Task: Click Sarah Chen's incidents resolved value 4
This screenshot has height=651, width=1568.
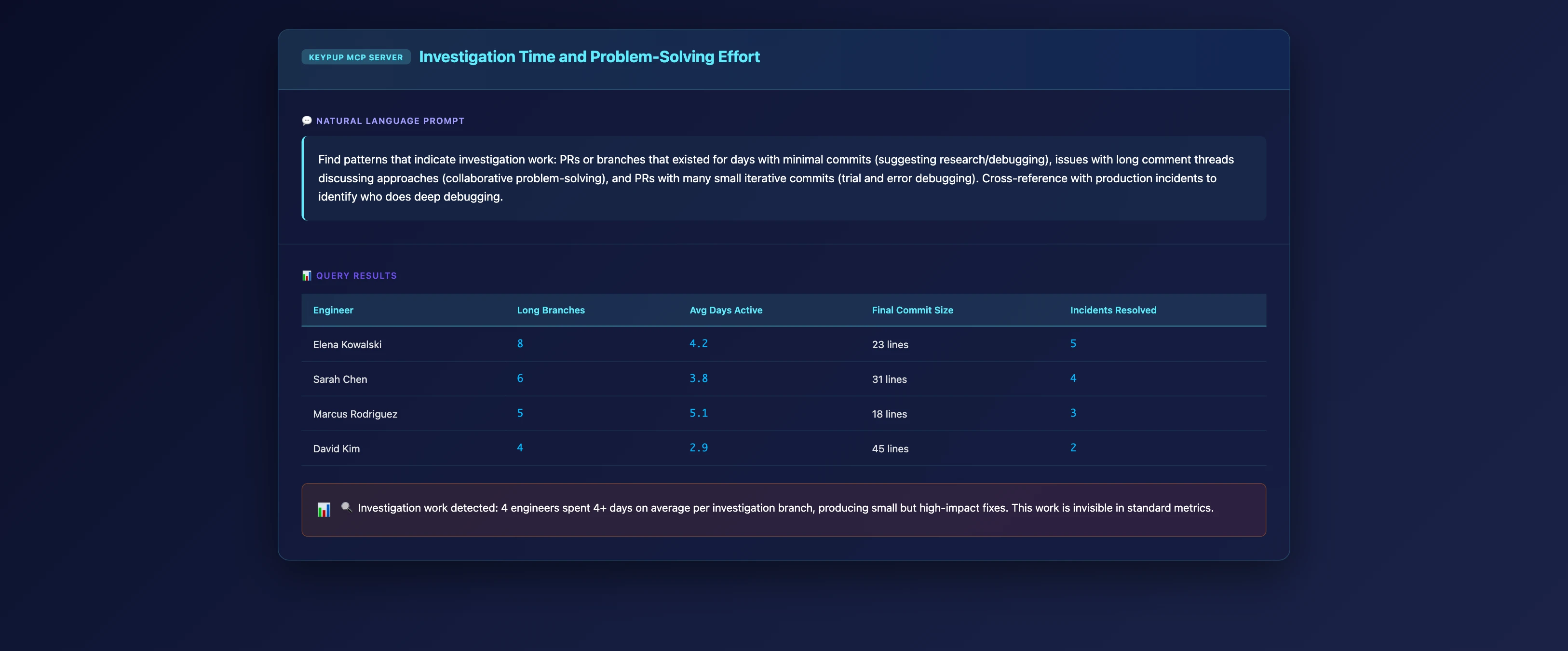Action: point(1073,378)
